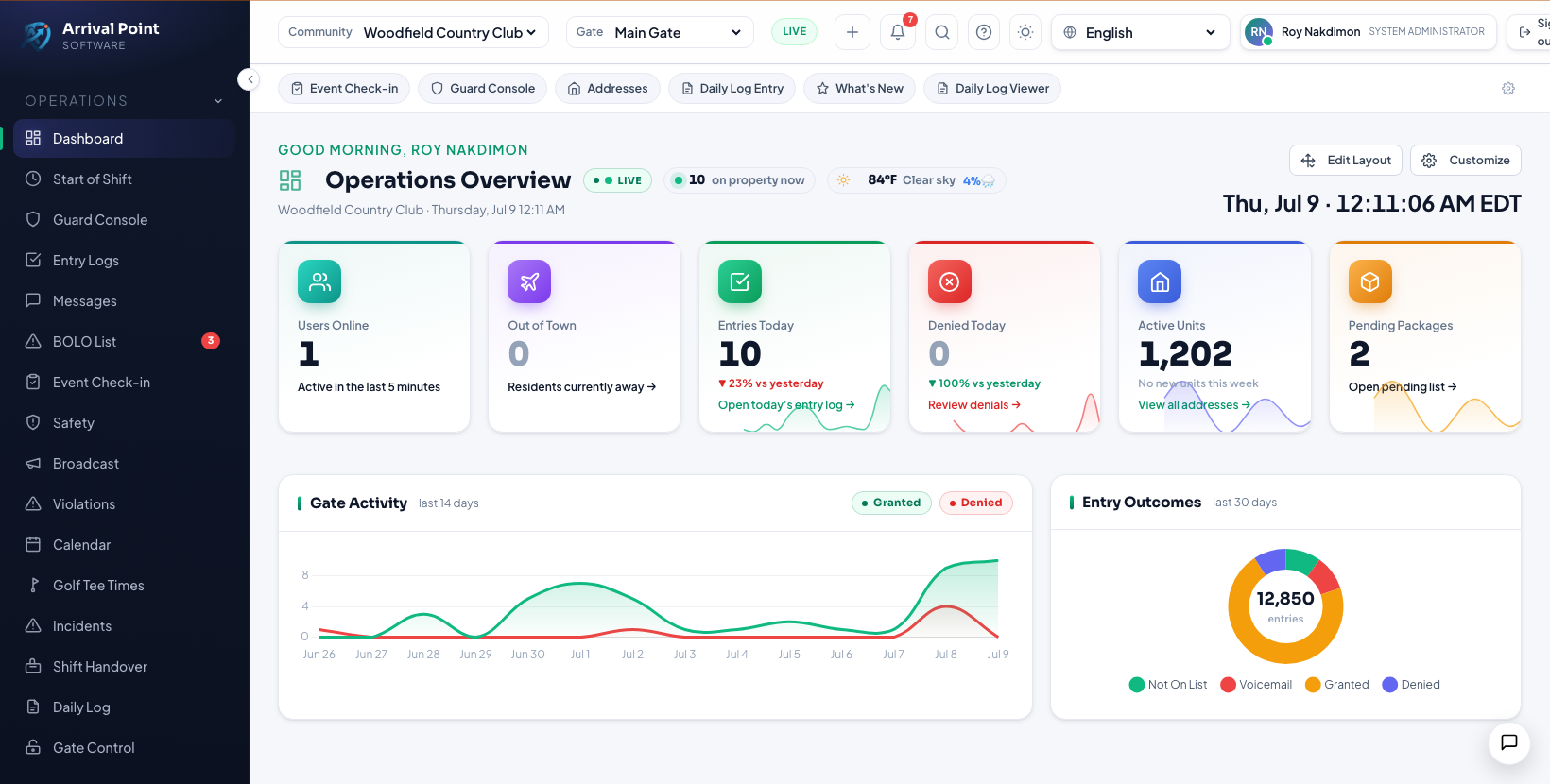
Task: Click the Roy Nakdimon avatar
Action: (1259, 32)
